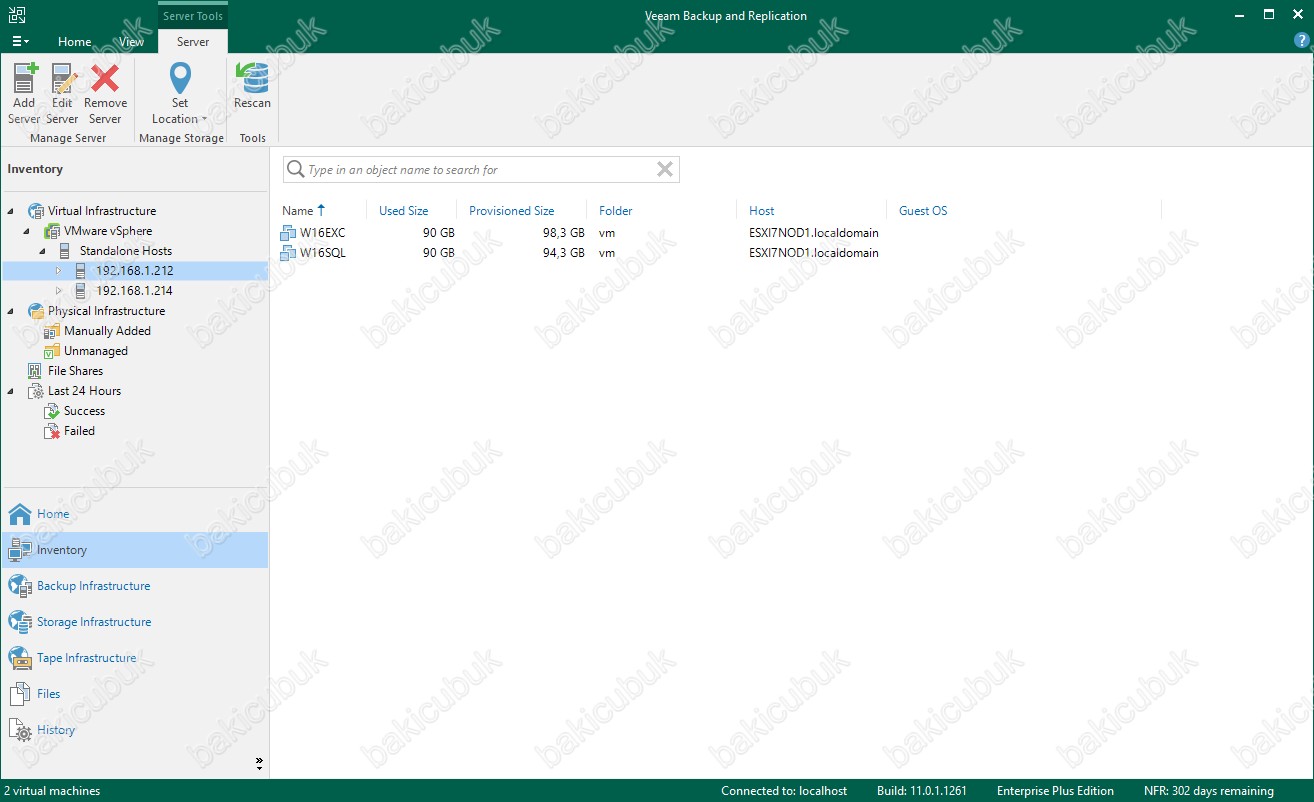1314x802 pixels.
Task: Click the Failed status icon in tree
Action: point(52,431)
